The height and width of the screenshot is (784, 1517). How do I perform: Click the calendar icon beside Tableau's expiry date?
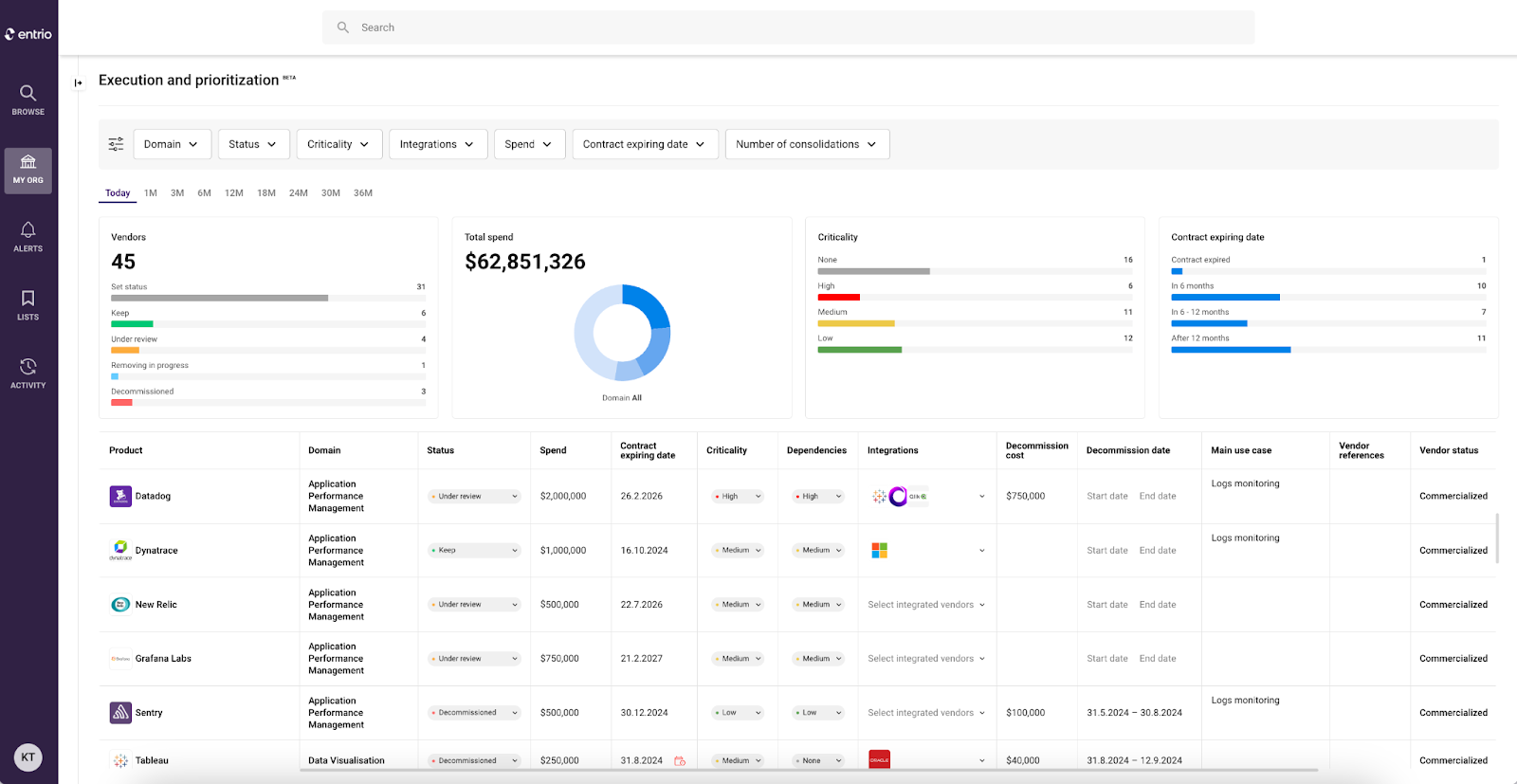pos(680,760)
